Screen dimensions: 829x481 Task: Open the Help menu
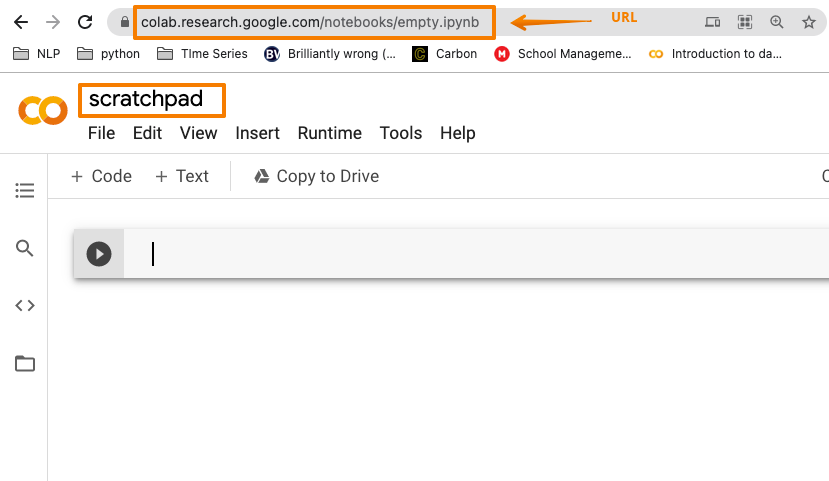[458, 133]
